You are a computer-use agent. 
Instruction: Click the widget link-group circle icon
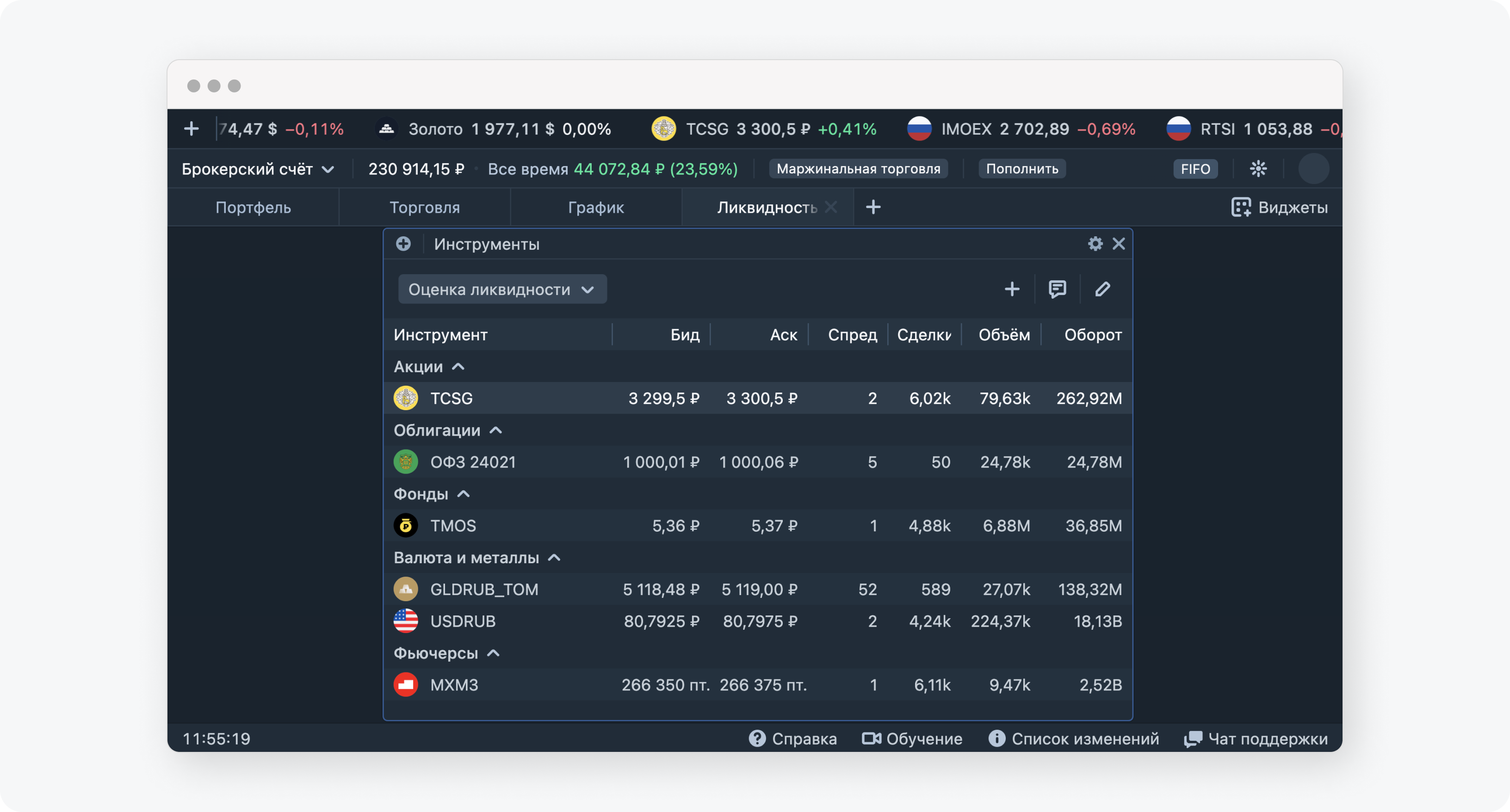[x=403, y=244]
